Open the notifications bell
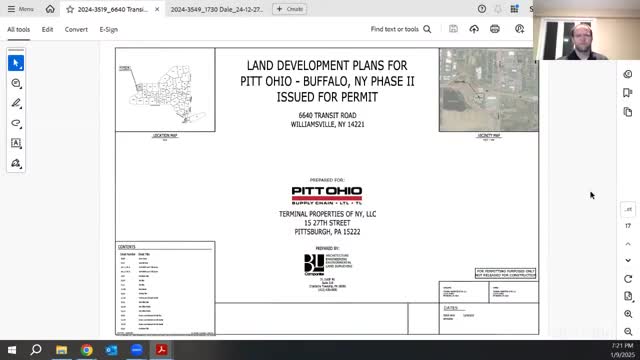Viewport: 640px width, 360px height. 498,9
